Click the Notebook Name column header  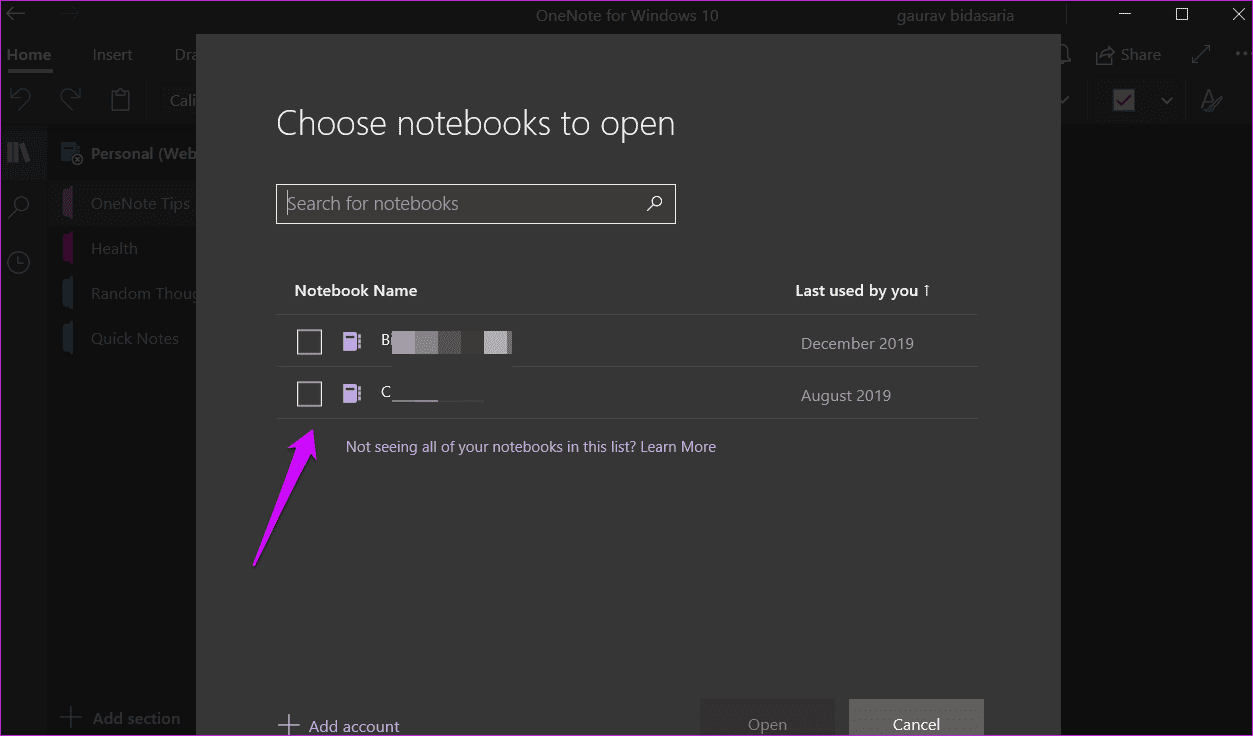coord(356,291)
